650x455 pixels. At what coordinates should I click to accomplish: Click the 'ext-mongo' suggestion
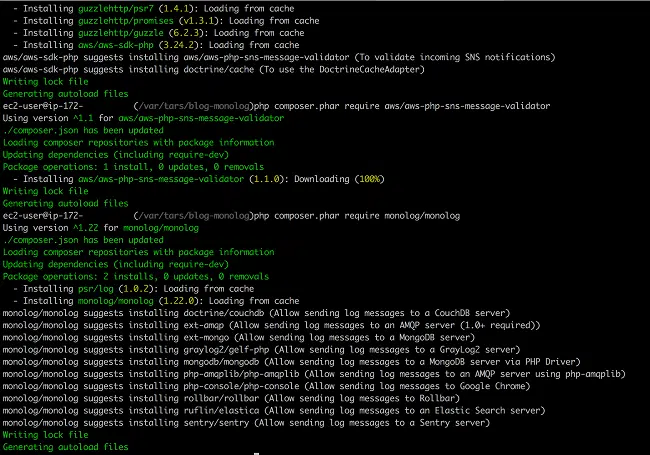206,337
